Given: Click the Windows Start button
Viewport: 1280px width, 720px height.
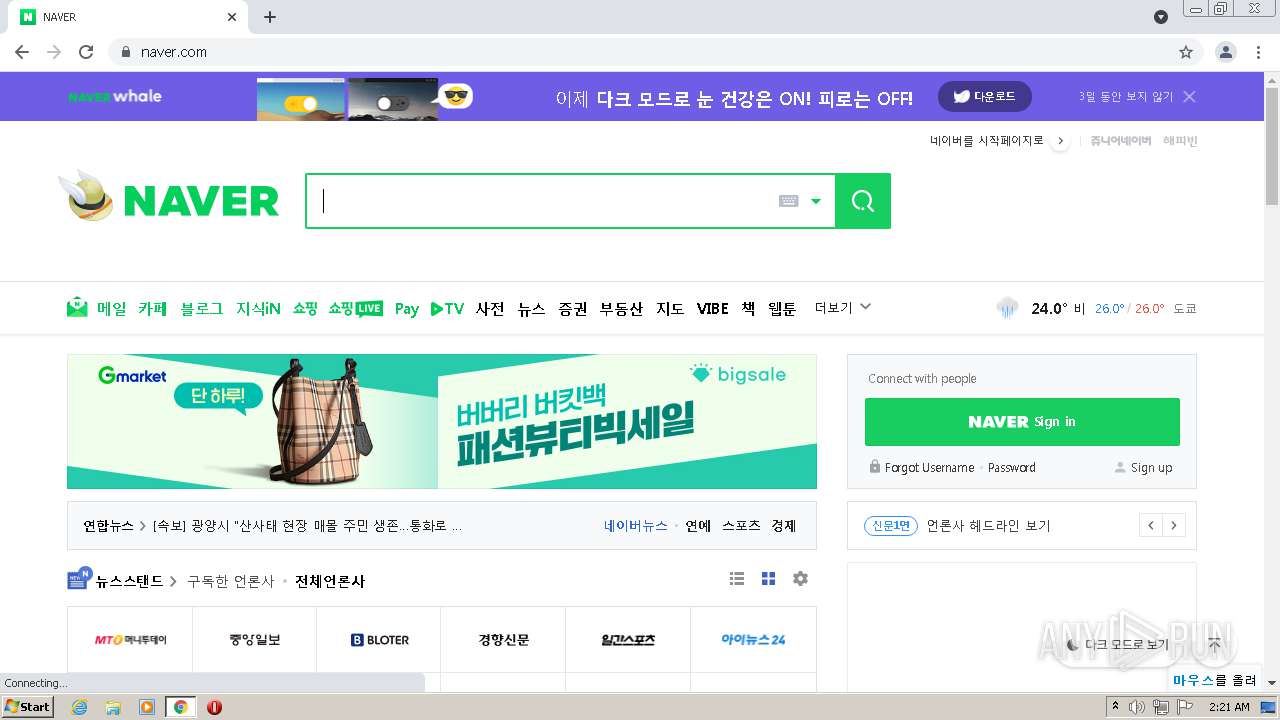Looking at the screenshot, I should click(28, 707).
